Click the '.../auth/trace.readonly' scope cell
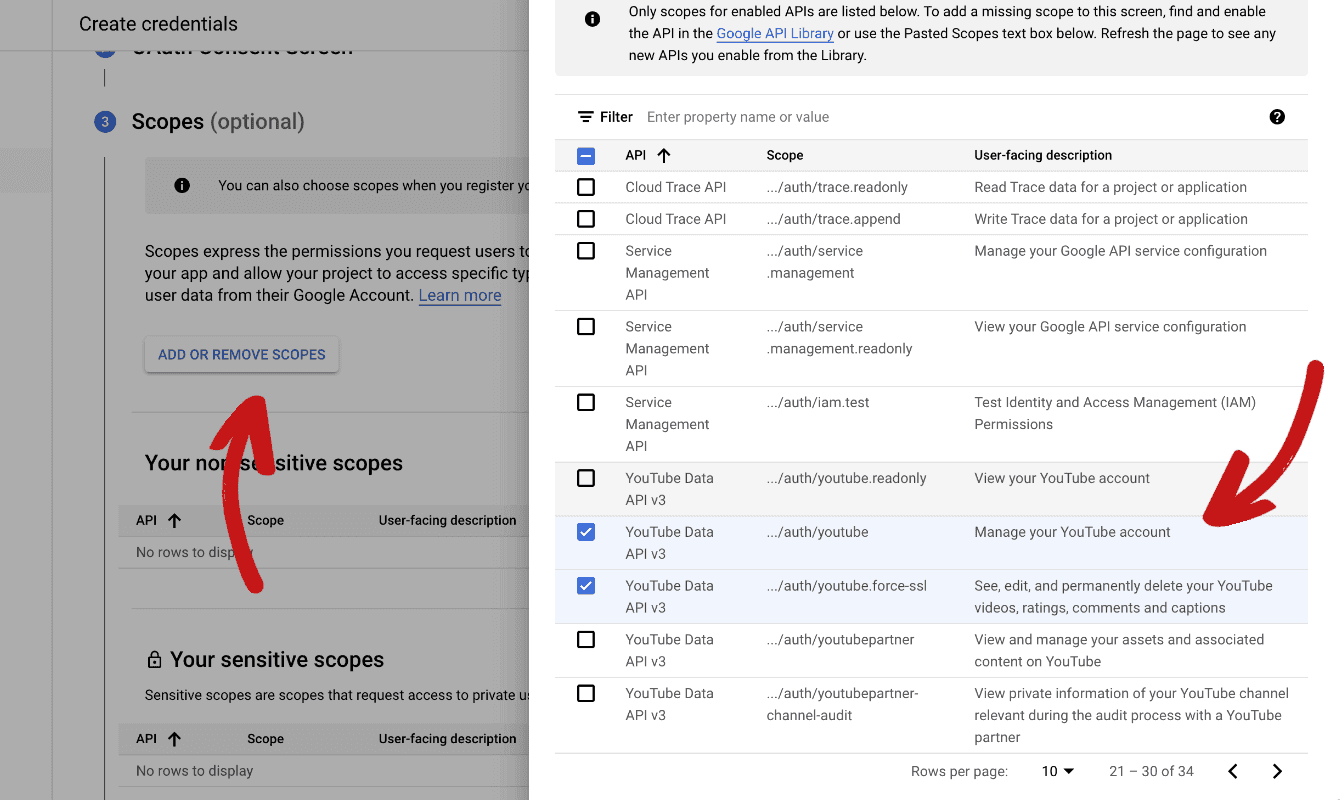The width and height of the screenshot is (1340, 800). (x=837, y=187)
